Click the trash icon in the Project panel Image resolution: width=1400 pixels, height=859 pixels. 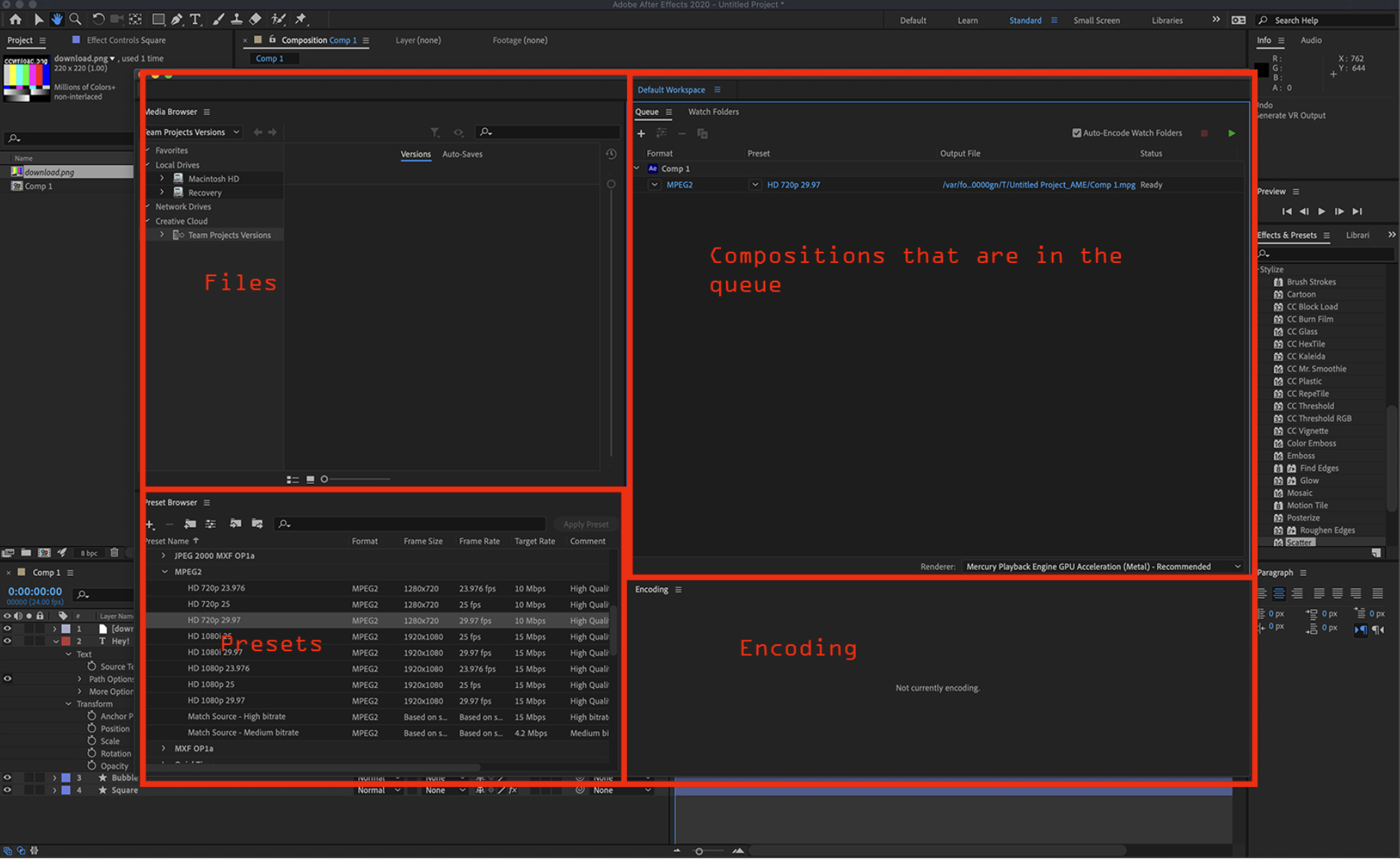pos(114,552)
